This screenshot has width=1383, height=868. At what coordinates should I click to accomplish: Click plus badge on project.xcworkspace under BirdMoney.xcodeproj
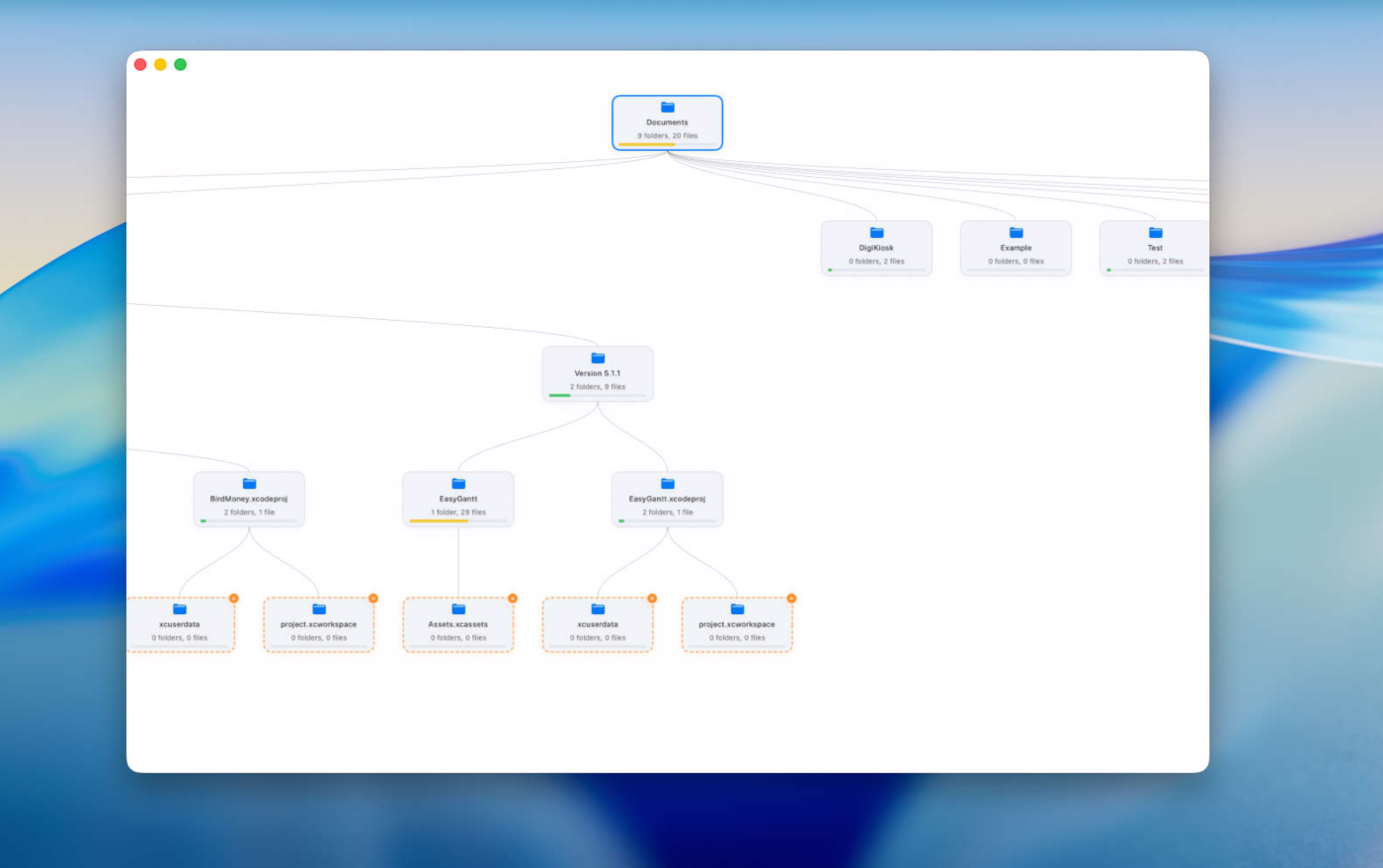click(373, 598)
